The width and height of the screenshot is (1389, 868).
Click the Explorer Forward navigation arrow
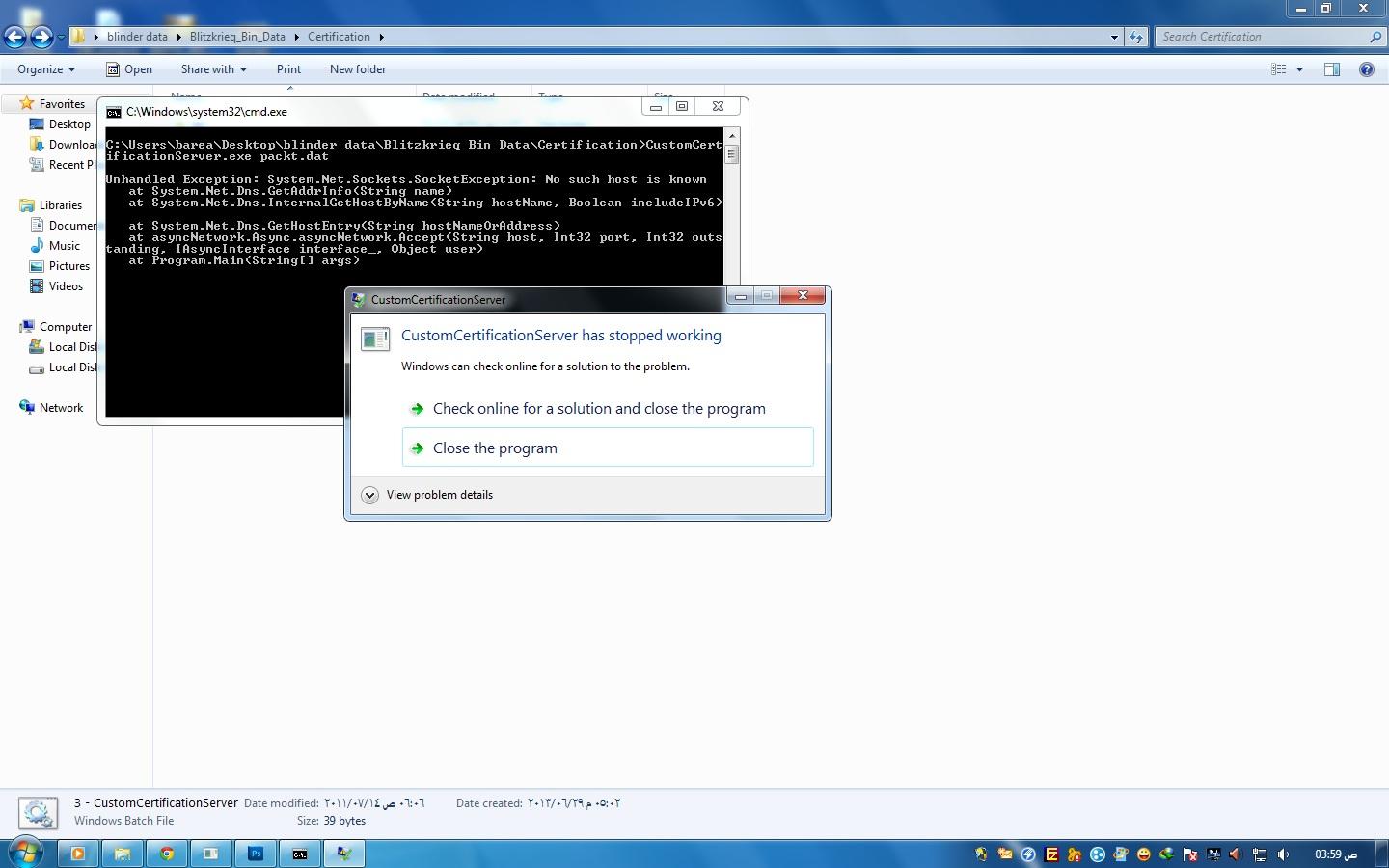[41, 37]
